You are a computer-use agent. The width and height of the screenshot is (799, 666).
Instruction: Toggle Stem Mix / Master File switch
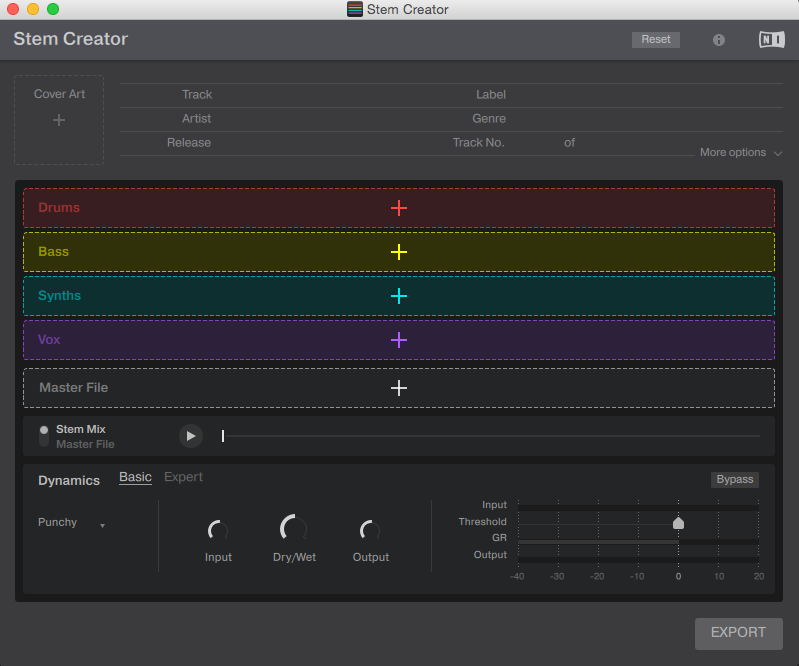(x=44, y=436)
